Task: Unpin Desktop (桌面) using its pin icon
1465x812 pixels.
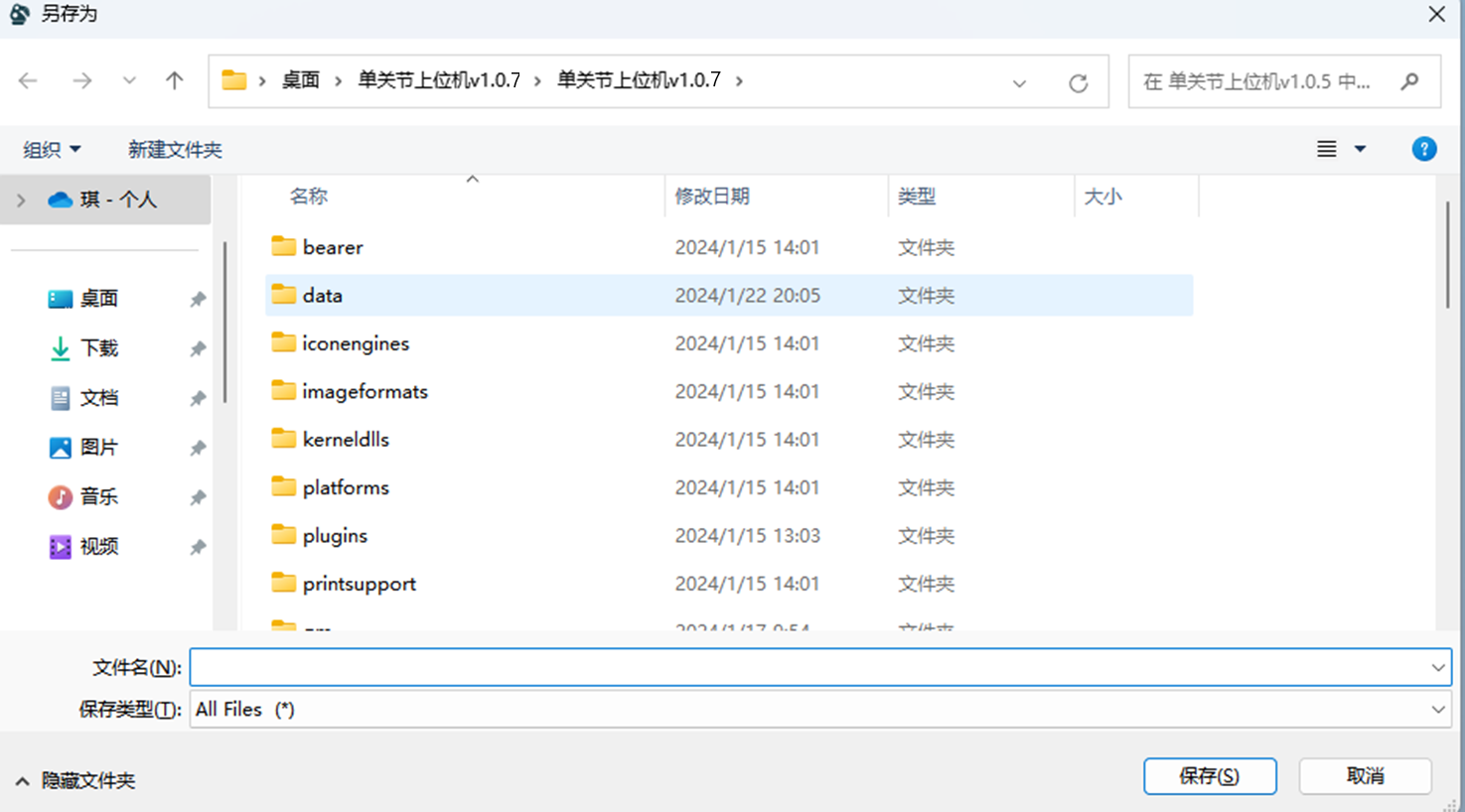Action: 198,299
